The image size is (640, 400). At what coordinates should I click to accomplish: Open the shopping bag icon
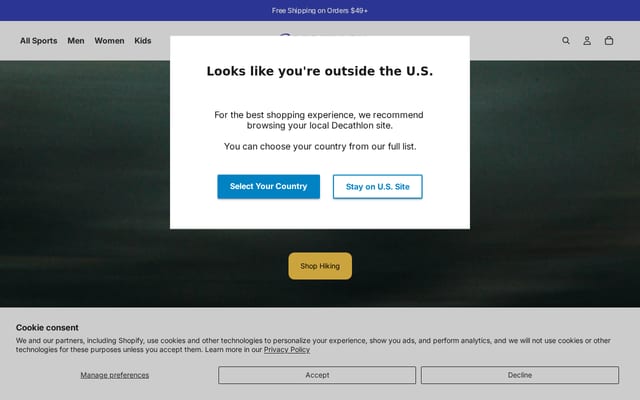pos(609,40)
